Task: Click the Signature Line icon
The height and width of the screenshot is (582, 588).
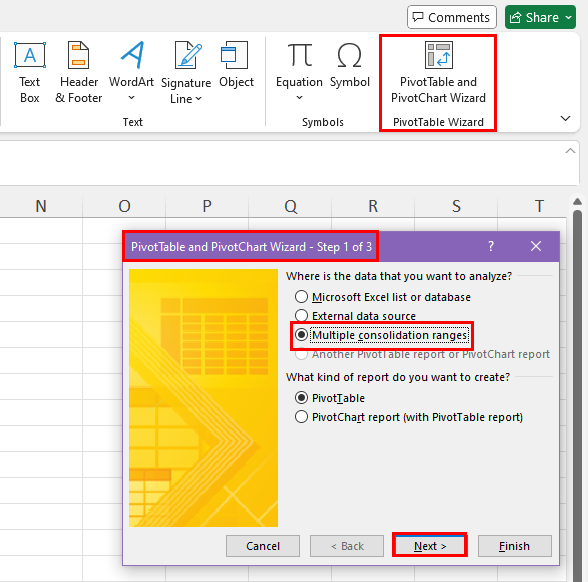Action: point(188,56)
